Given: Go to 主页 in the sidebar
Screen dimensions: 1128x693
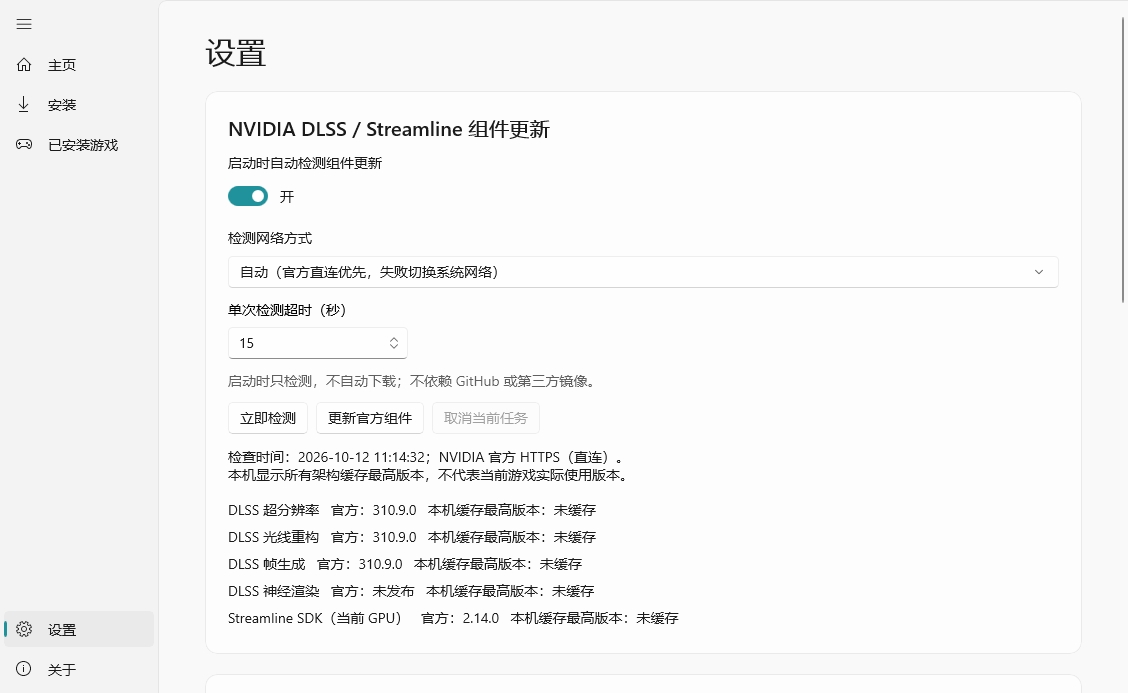Looking at the screenshot, I should click(x=79, y=65).
